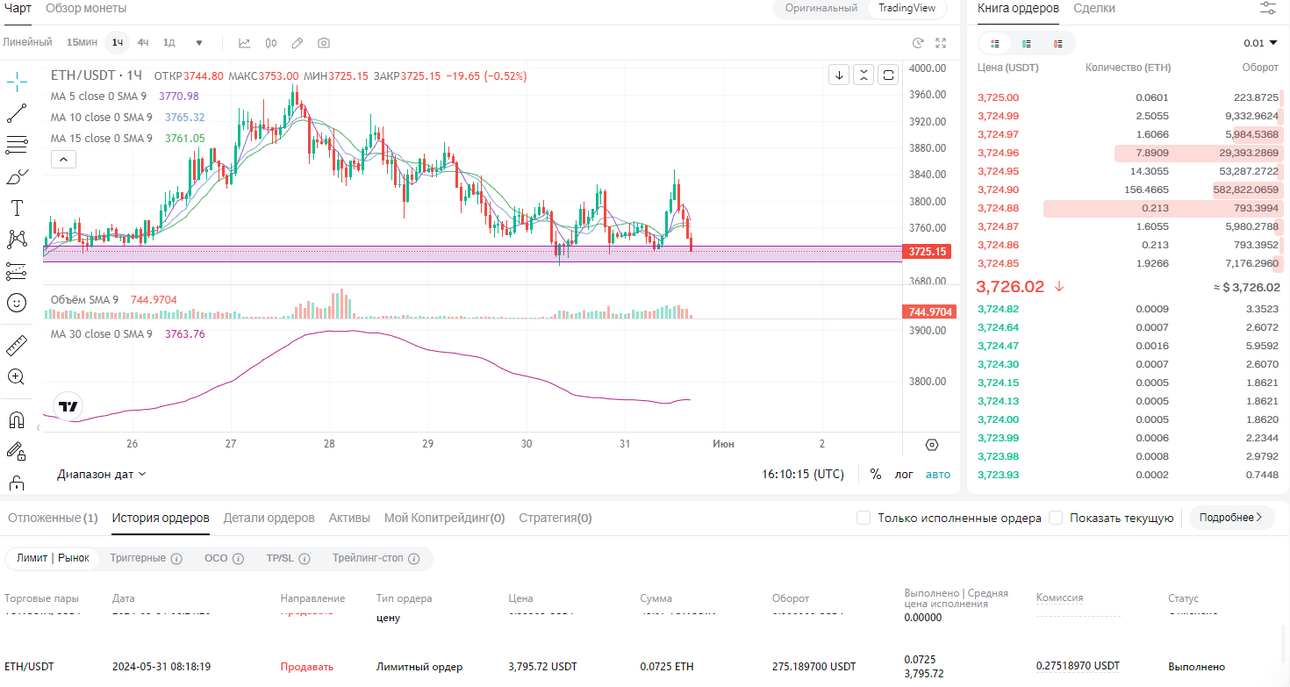This screenshot has width=1290, height=687.
Task: Open the 0.01 price precision dropdown
Action: [x=1260, y=43]
